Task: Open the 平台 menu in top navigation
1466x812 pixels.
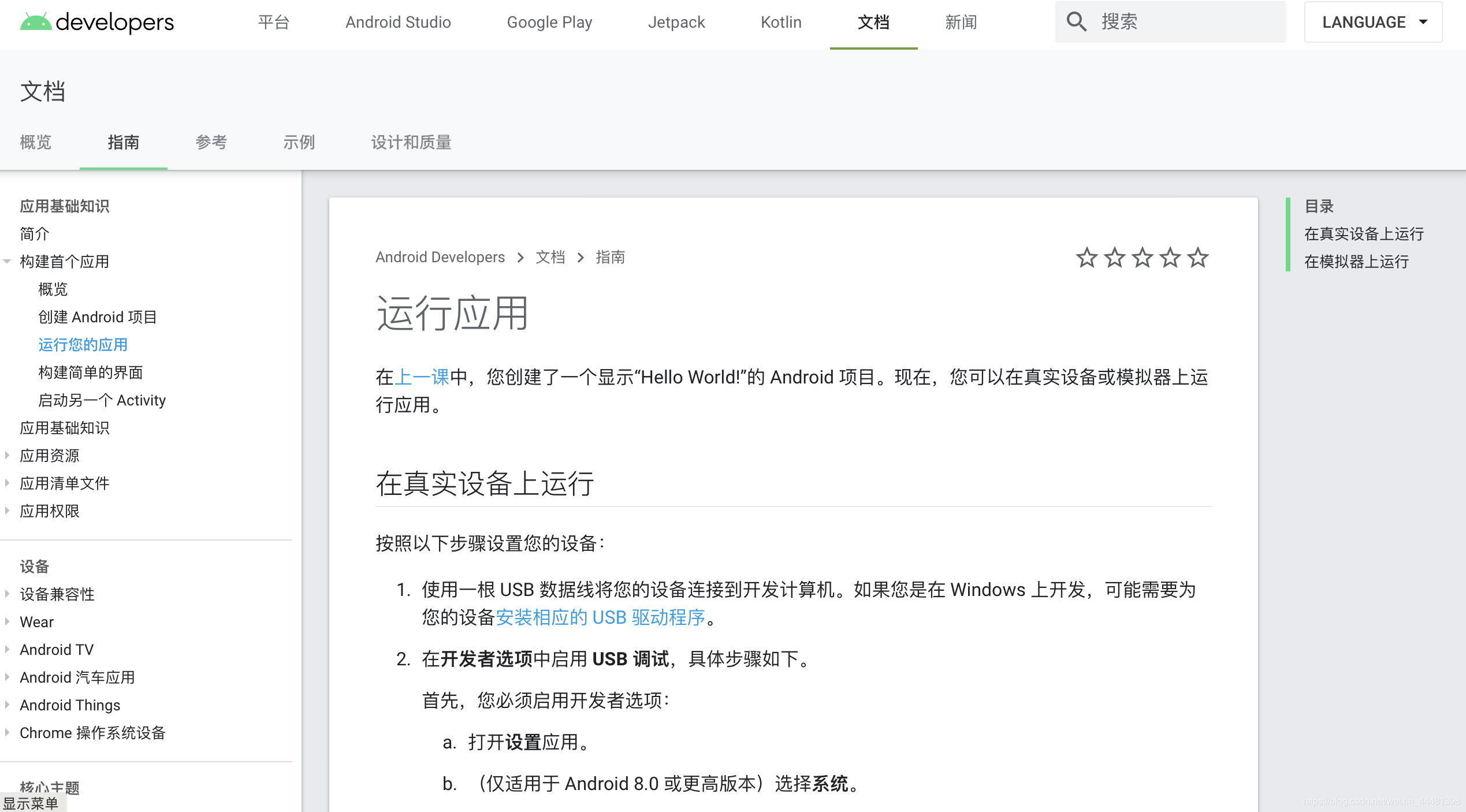Action: pyautogui.click(x=273, y=22)
